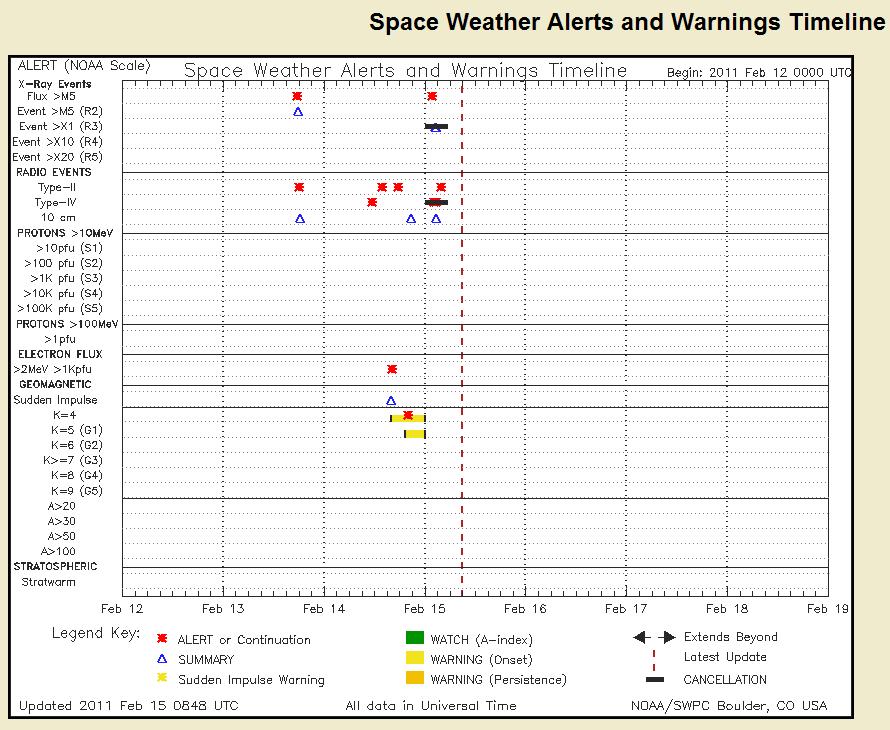The height and width of the screenshot is (730, 890).
Task: Select the earlier Feb 14 Type-II alert marker
Action: pos(382,187)
